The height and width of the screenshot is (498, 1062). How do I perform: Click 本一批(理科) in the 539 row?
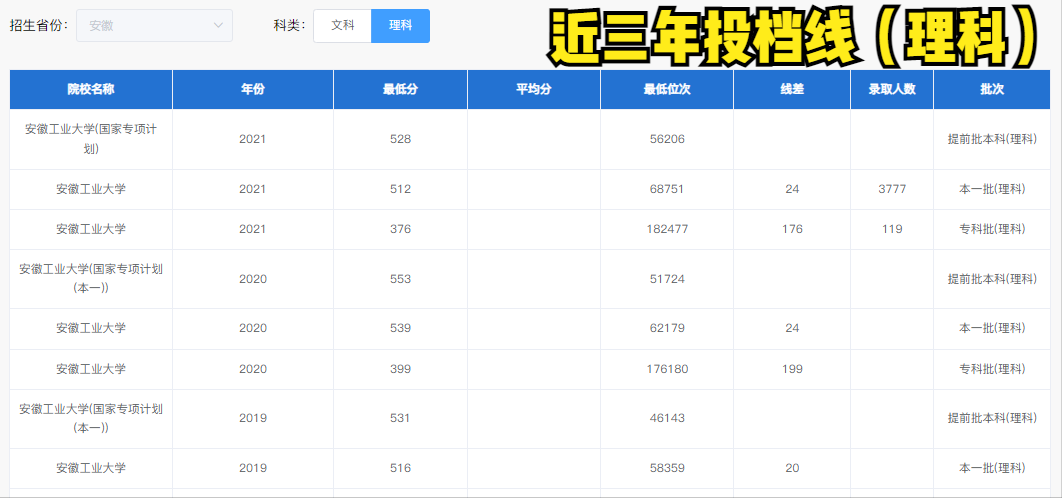coord(992,328)
